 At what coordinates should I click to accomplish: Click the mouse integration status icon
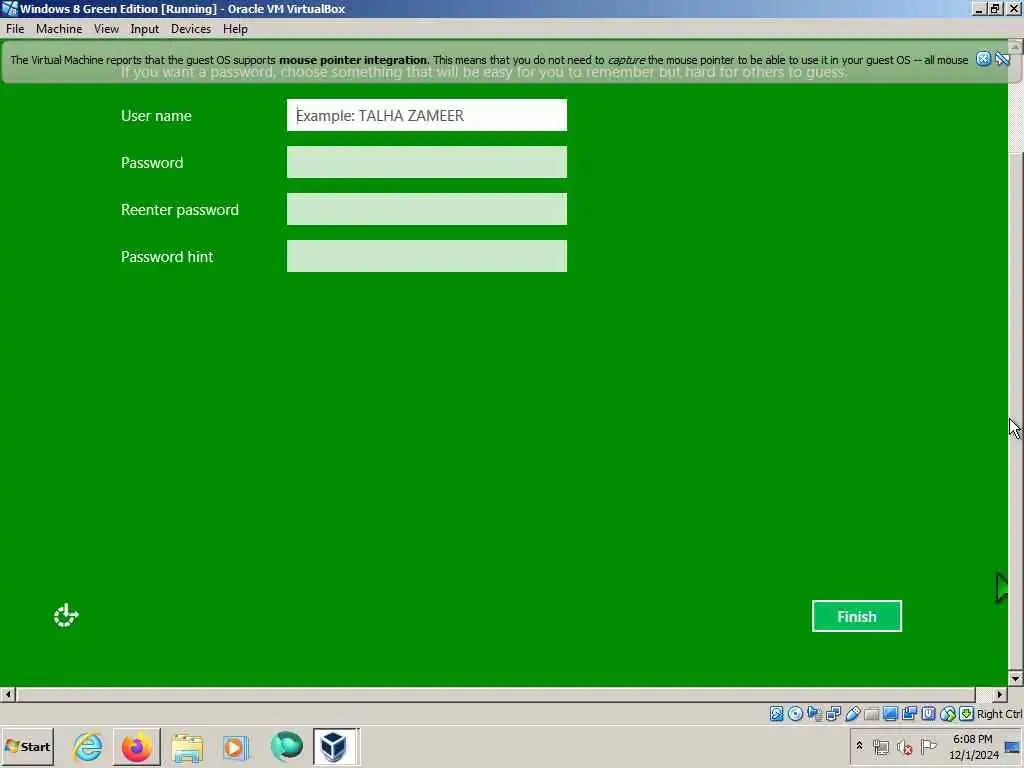[x=948, y=714]
